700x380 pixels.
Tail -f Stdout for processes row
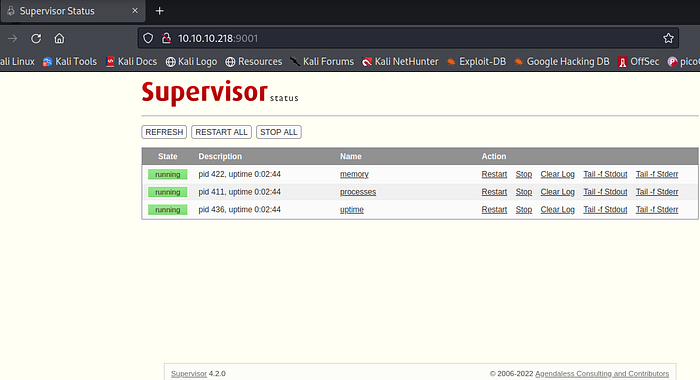[605, 192]
